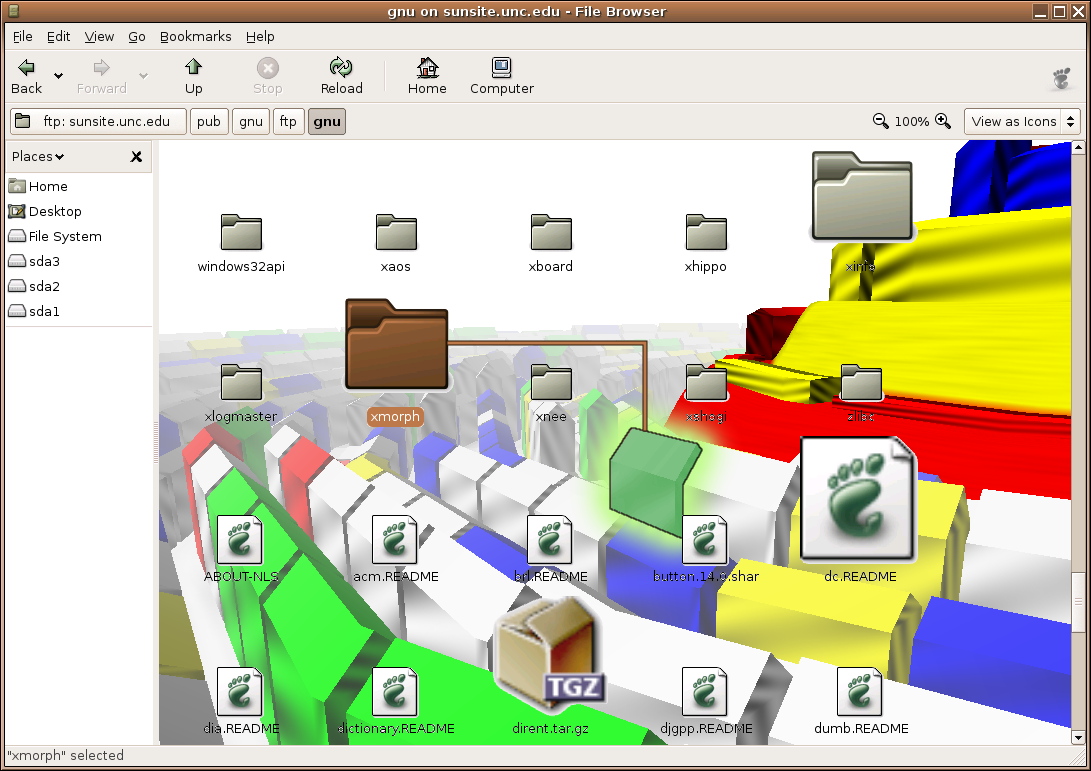
Task: Select the dirent.tar.gz archive file
Action: pos(548,651)
